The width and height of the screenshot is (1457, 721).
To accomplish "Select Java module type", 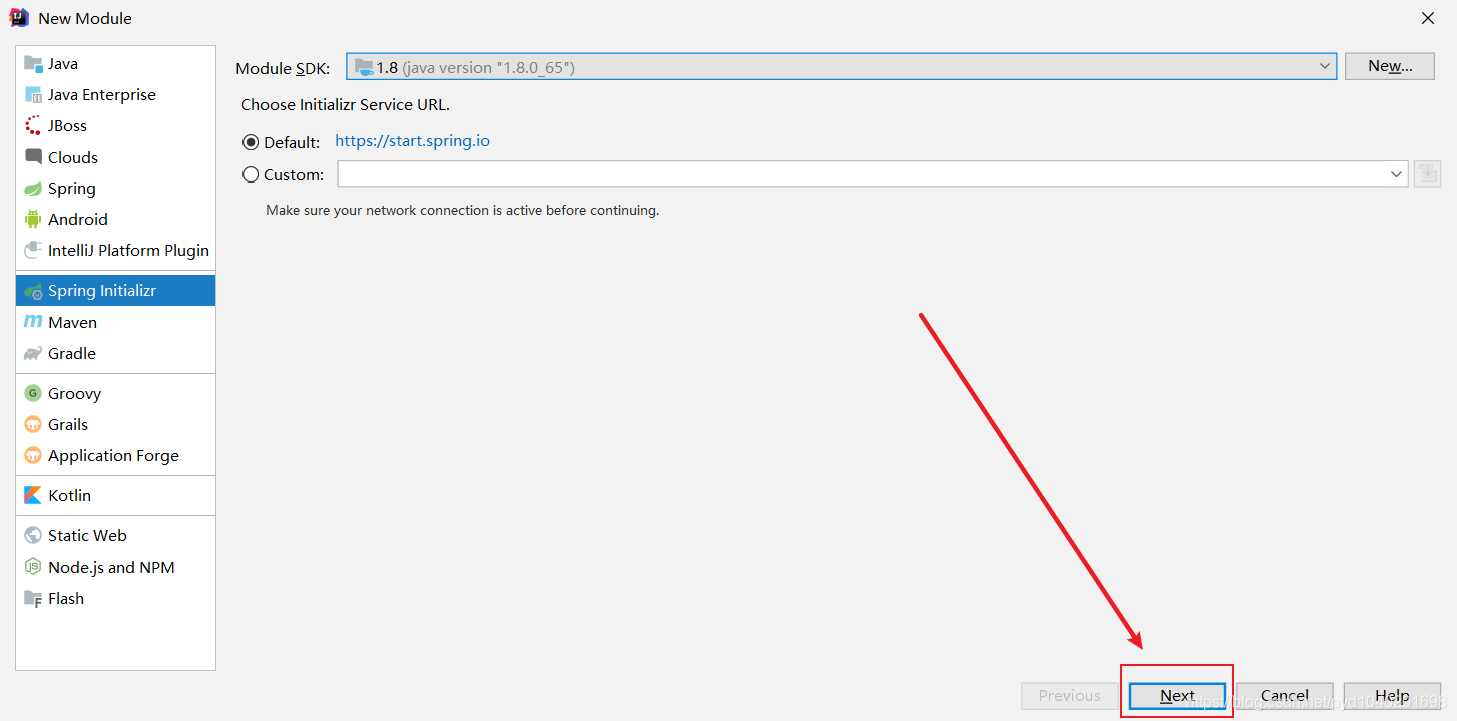I will click(x=116, y=64).
